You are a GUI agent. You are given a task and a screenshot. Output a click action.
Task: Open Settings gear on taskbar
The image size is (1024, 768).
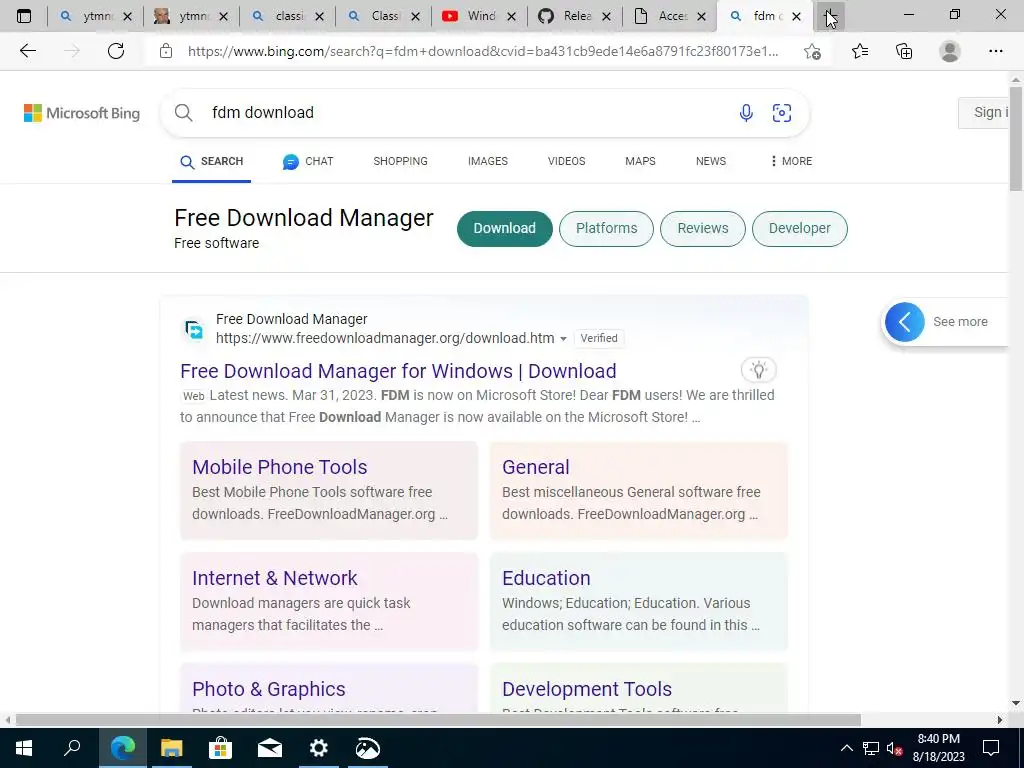(319, 748)
